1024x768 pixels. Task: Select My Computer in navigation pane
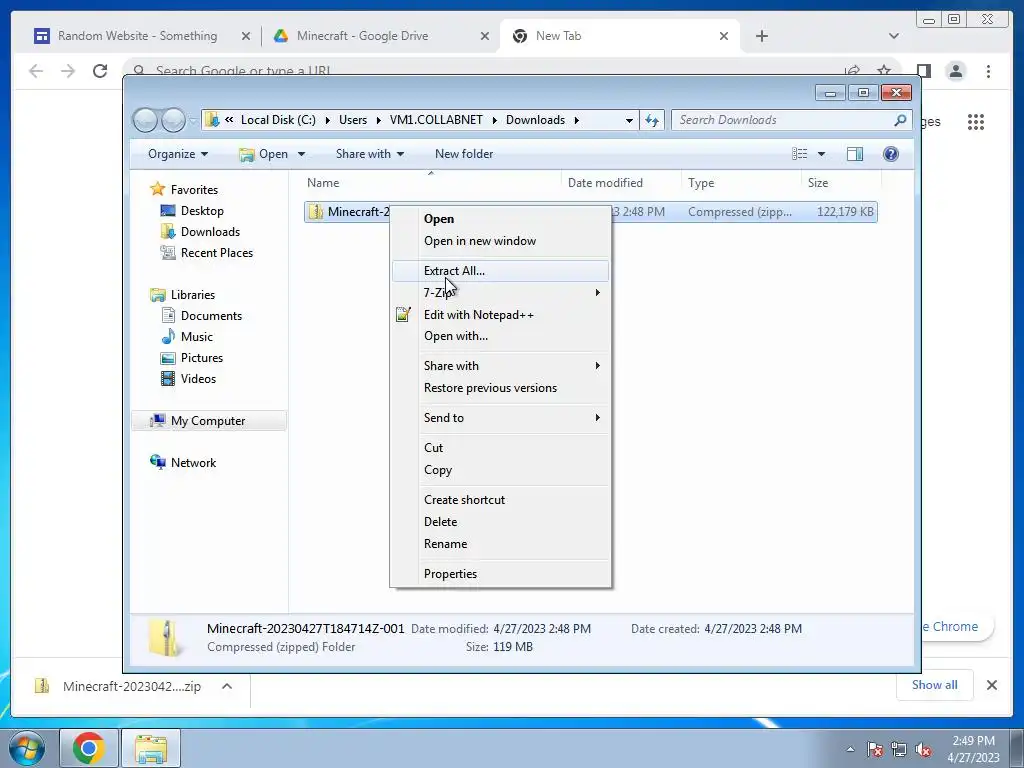pos(208,421)
